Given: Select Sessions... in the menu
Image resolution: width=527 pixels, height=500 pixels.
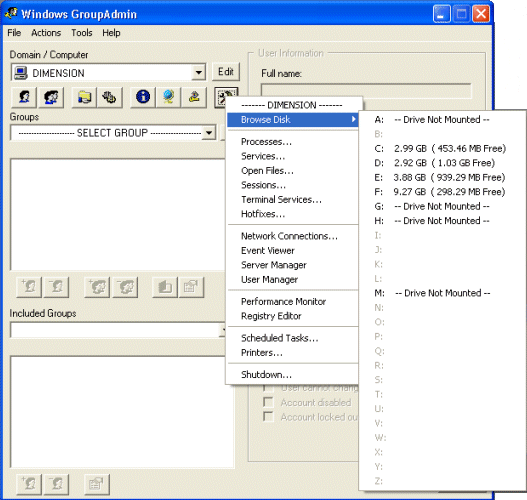Looking at the screenshot, I should (293, 185).
